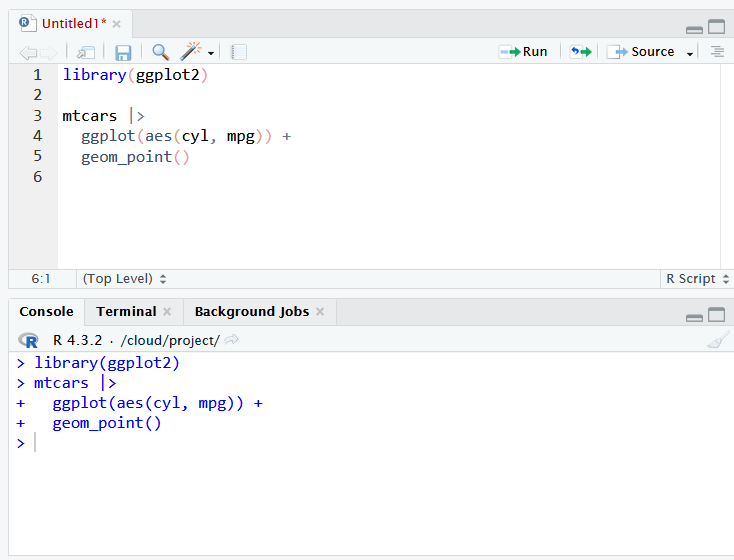Viewport: 734px width, 560px height.
Task: Click the show in new window icon
Action: pyautogui.click(x=87, y=52)
